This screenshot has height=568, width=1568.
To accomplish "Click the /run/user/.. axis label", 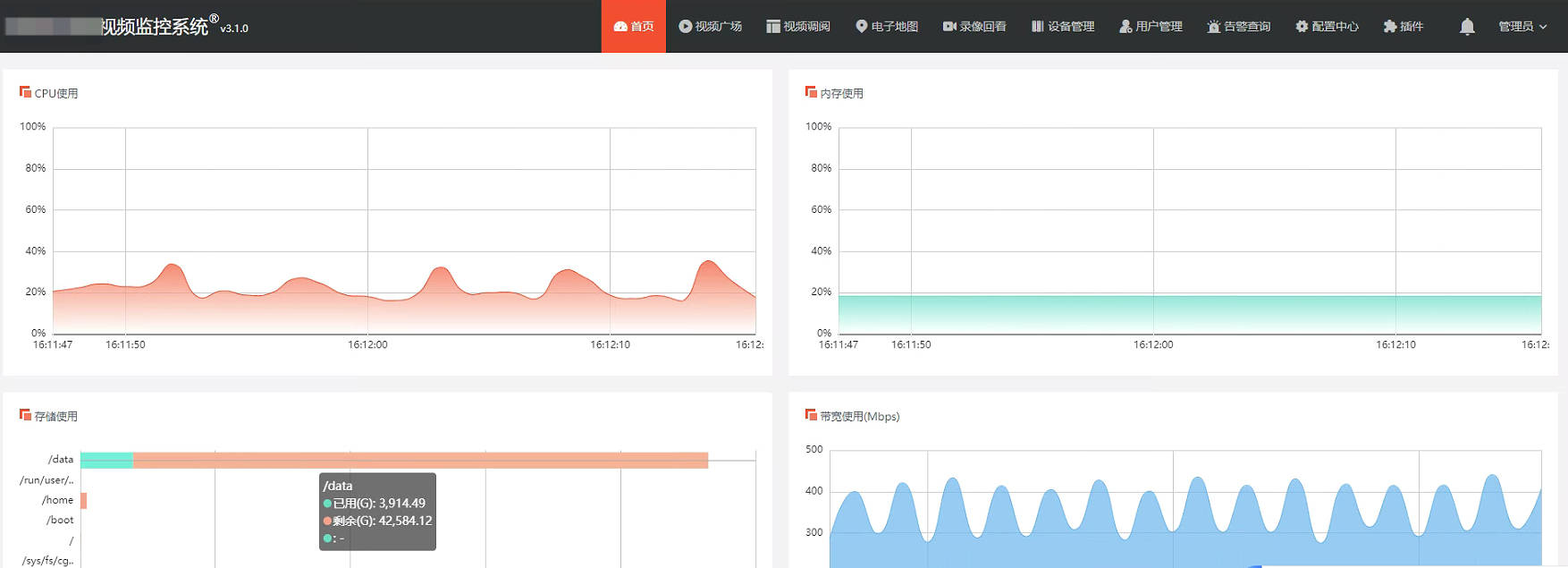I will coord(46,480).
